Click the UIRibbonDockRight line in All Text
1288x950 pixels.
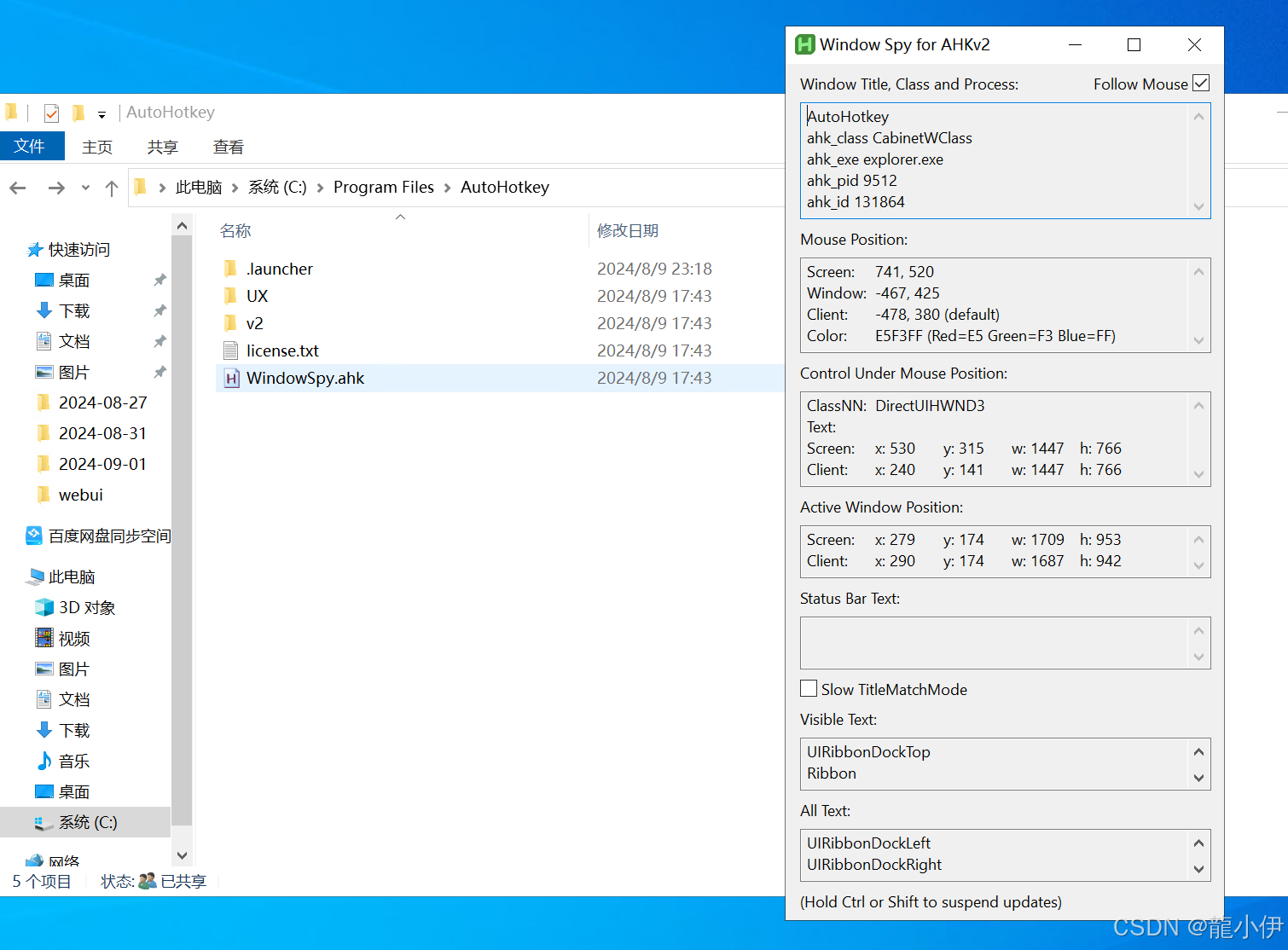tap(874, 865)
